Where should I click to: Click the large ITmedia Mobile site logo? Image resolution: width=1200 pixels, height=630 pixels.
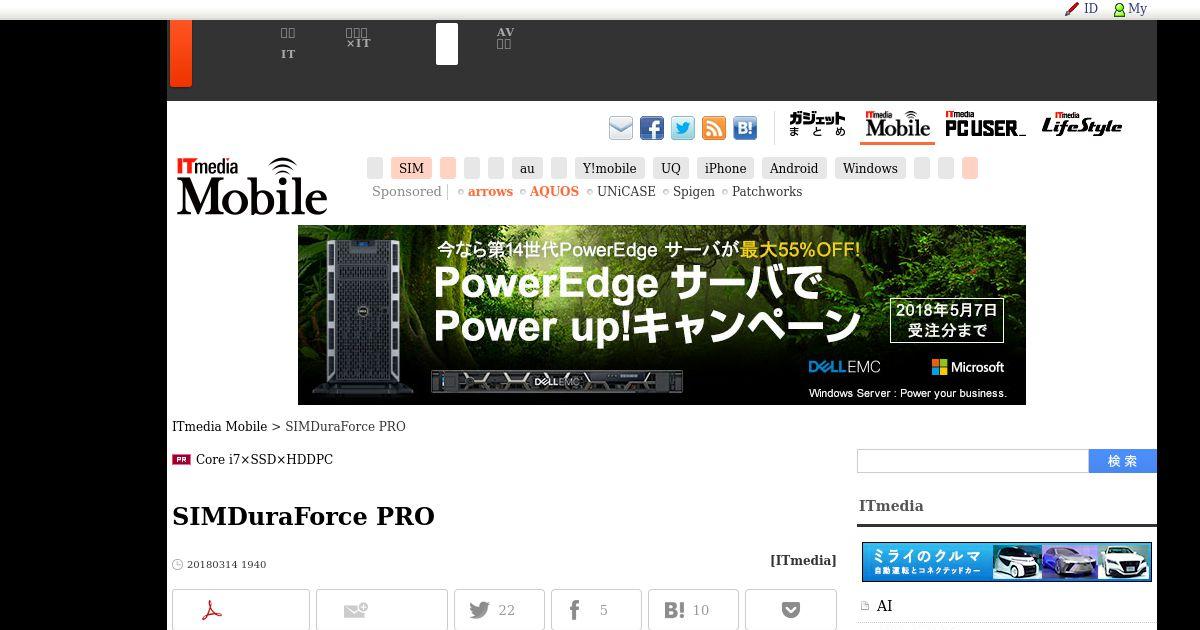pos(252,186)
